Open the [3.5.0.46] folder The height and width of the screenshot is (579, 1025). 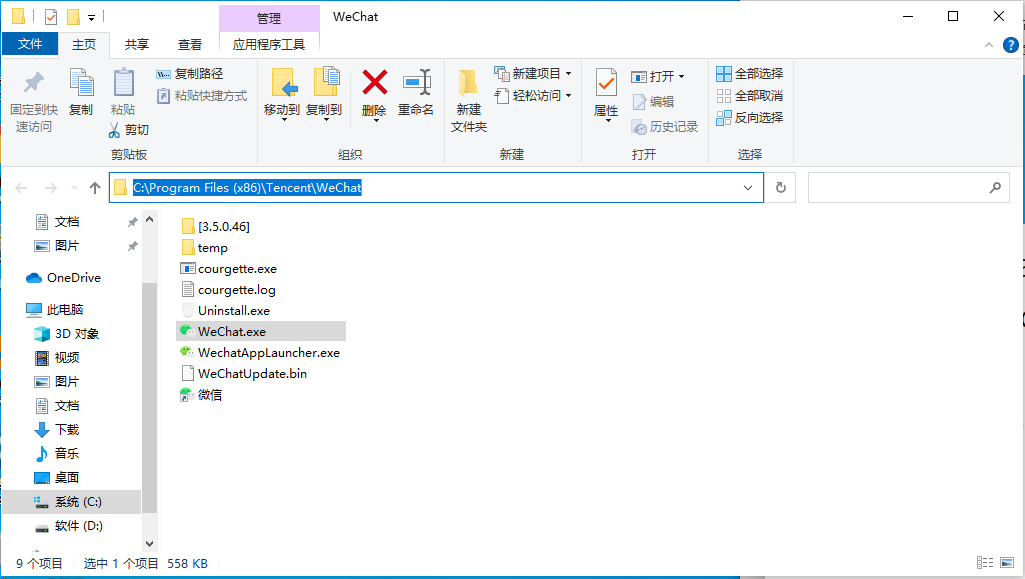(x=216, y=227)
